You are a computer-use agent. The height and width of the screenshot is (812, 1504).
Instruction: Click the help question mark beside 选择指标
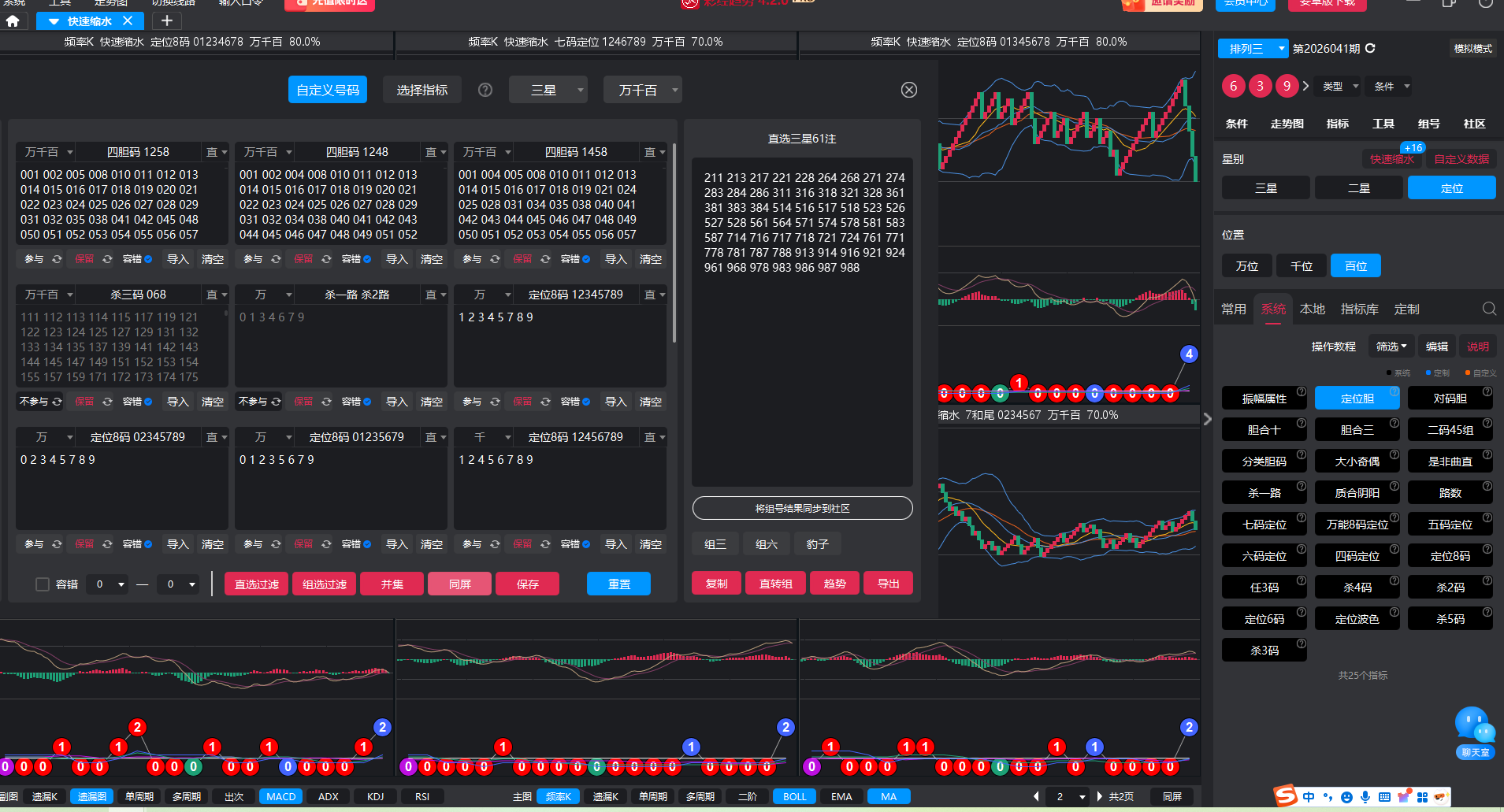pyautogui.click(x=485, y=90)
